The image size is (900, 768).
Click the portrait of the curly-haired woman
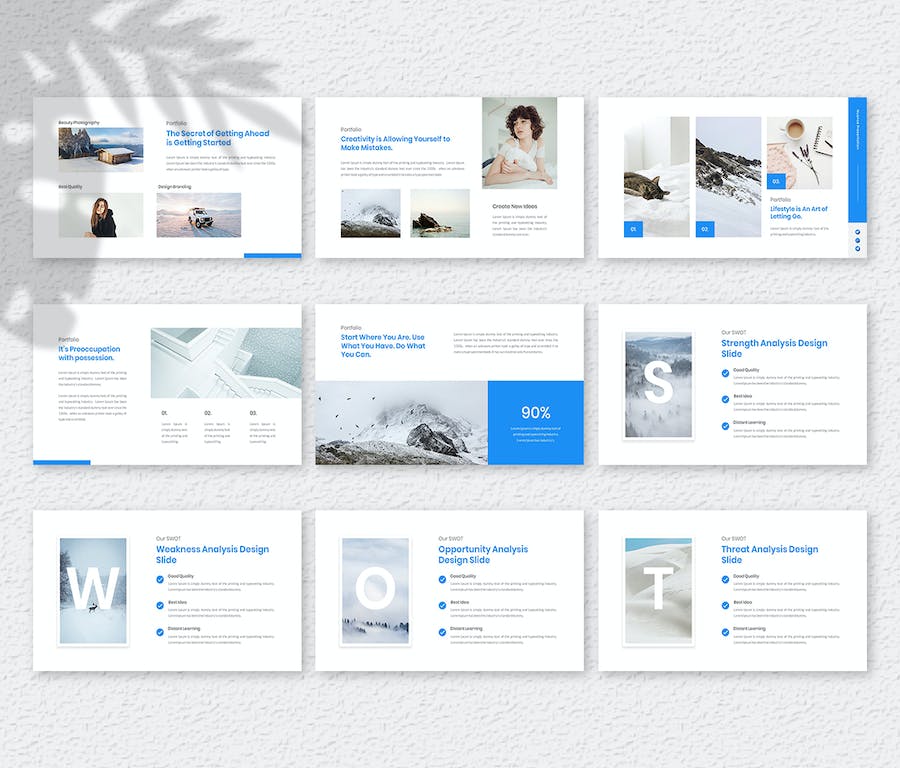pos(519,143)
